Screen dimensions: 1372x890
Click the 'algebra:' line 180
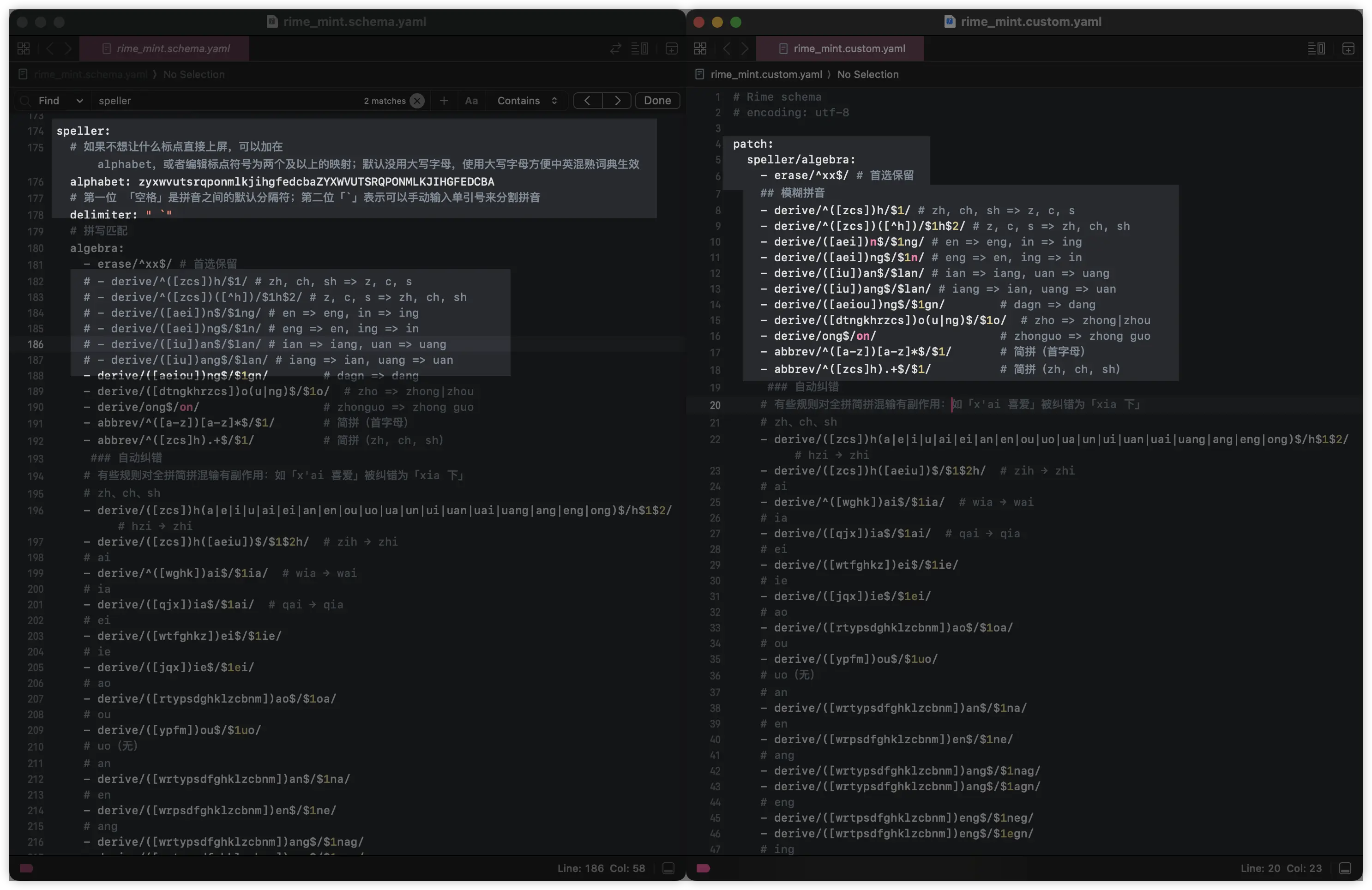click(97, 248)
